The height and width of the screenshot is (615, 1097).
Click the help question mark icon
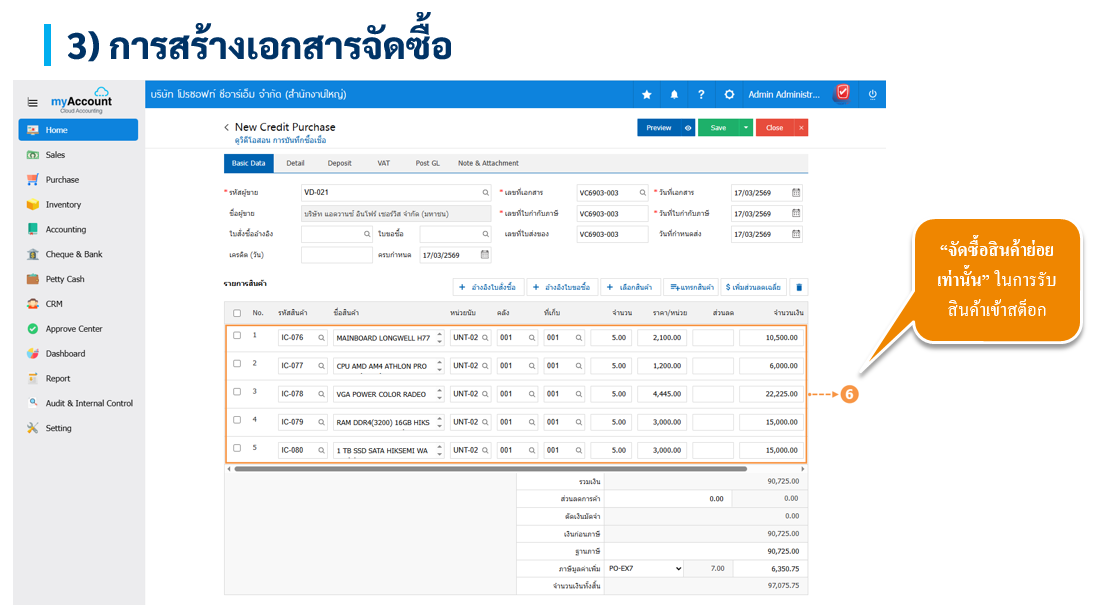(701, 95)
